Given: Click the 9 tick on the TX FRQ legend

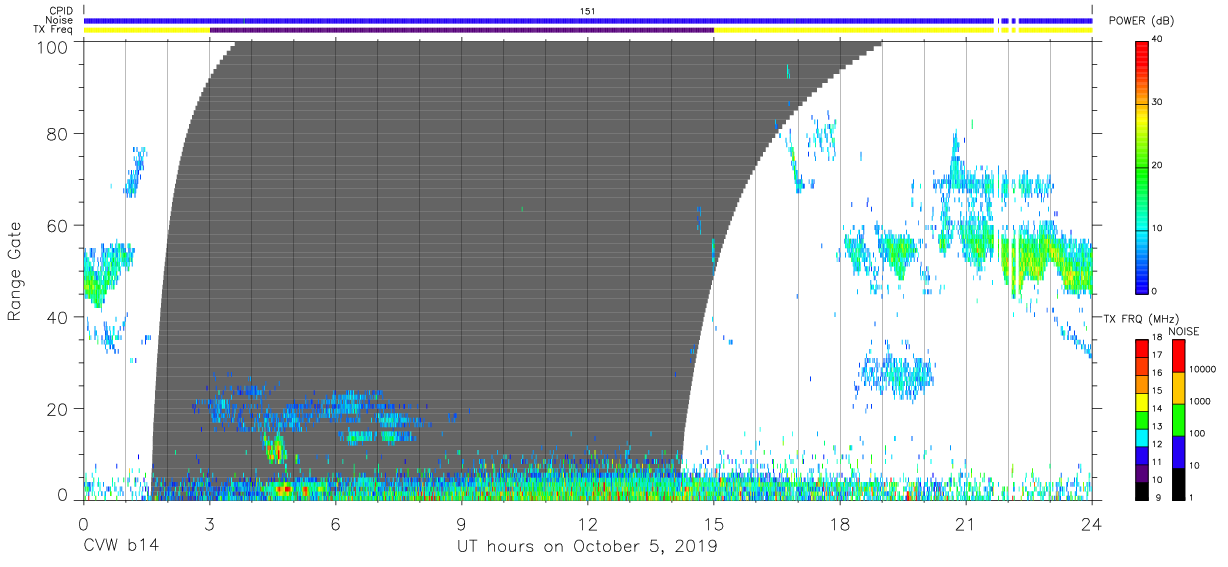Looking at the screenshot, I should tap(1157, 497).
